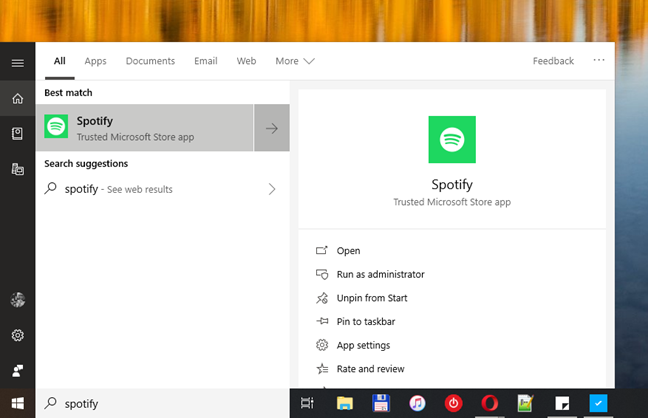Launch the notepad with pencil app on taskbar

point(525,403)
